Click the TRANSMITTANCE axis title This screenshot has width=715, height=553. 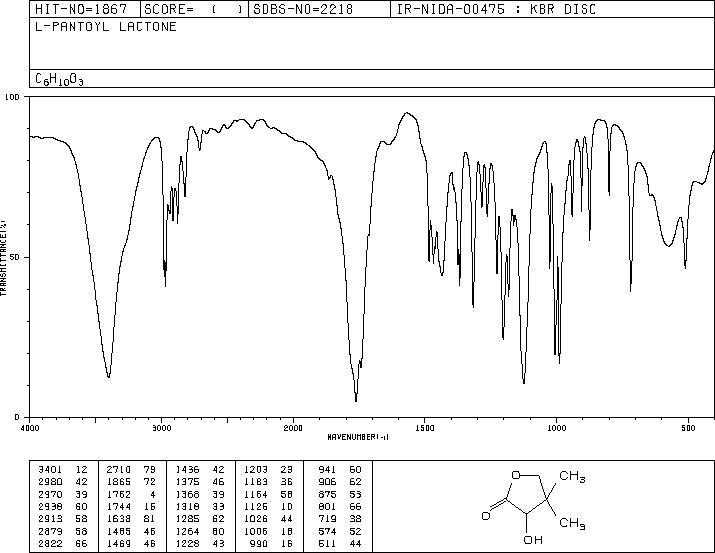(3, 257)
